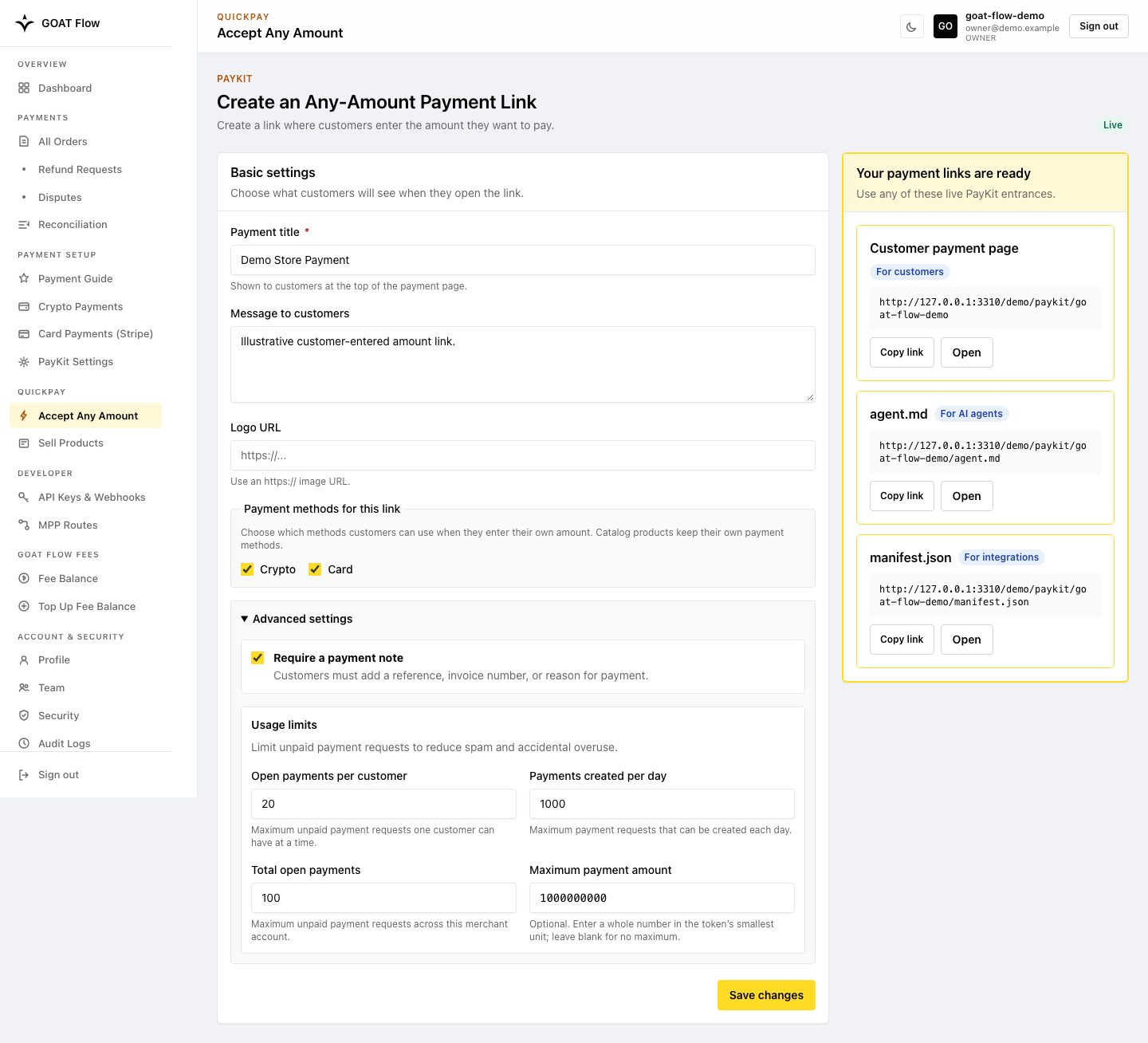This screenshot has width=1148, height=1043.
Task: Click the Audit Logs clock icon
Action: click(24, 743)
